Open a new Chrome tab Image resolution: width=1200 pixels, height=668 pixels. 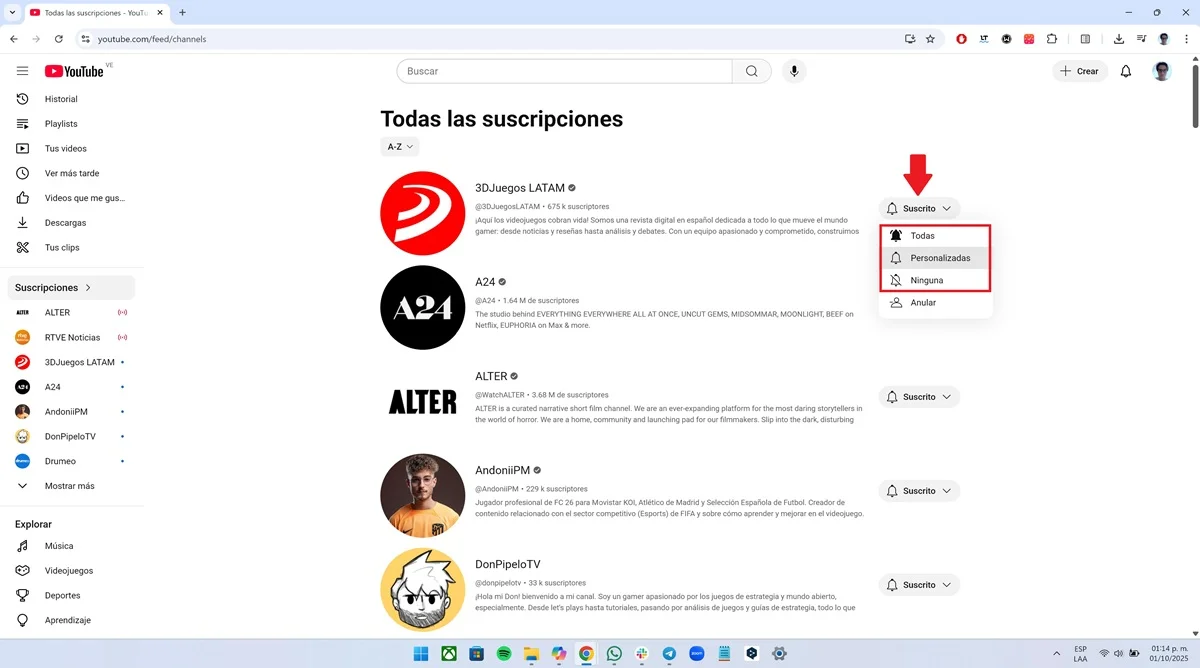tap(182, 13)
